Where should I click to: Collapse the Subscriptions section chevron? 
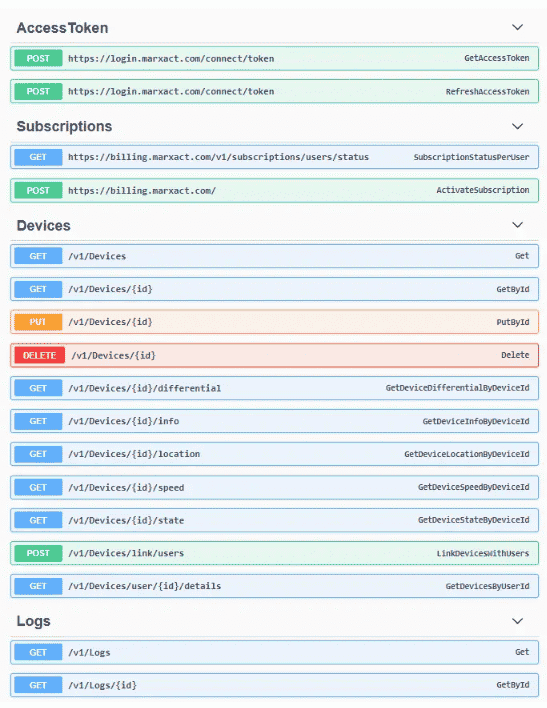click(x=517, y=126)
